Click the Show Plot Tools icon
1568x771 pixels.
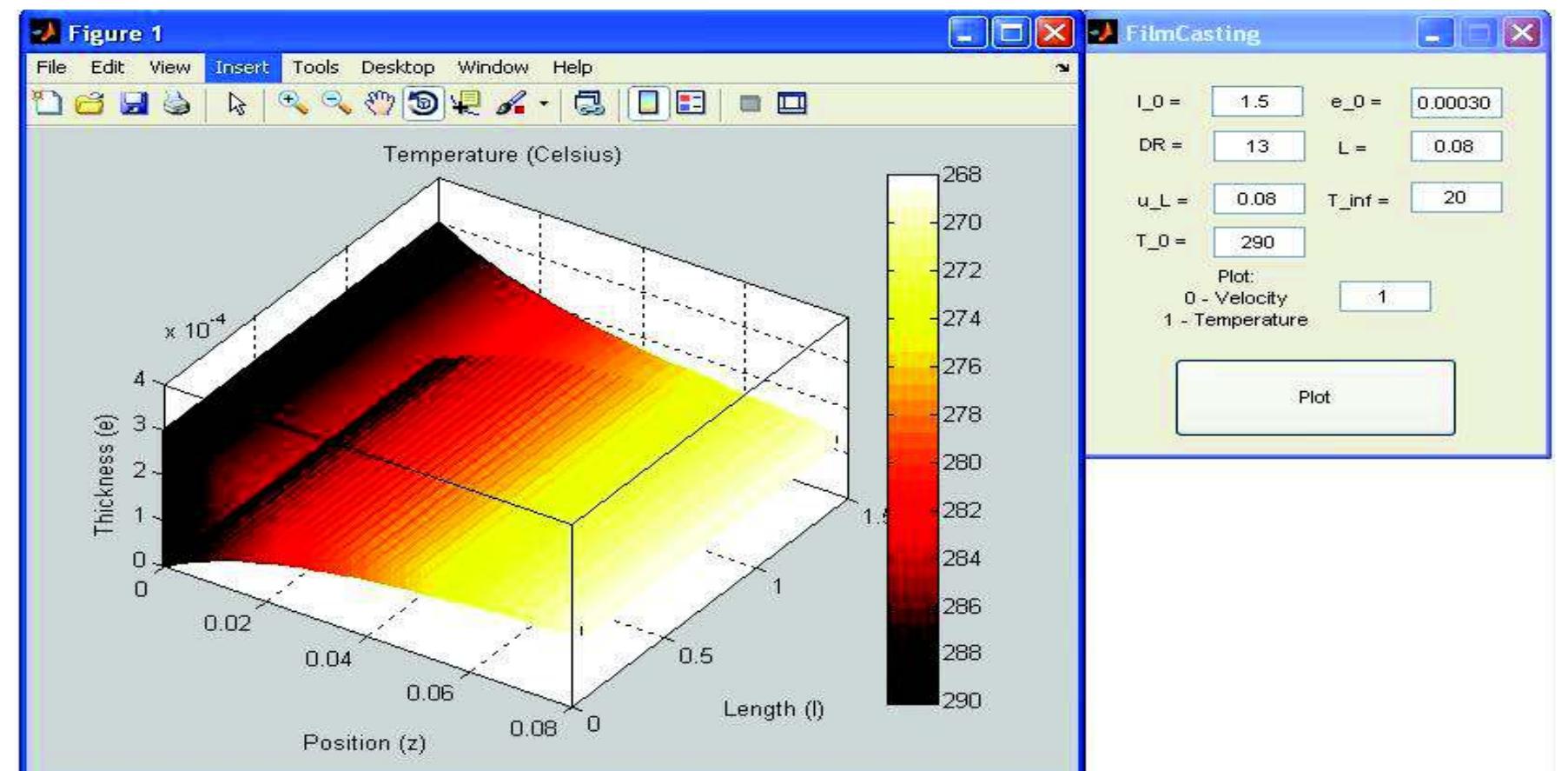[x=791, y=103]
